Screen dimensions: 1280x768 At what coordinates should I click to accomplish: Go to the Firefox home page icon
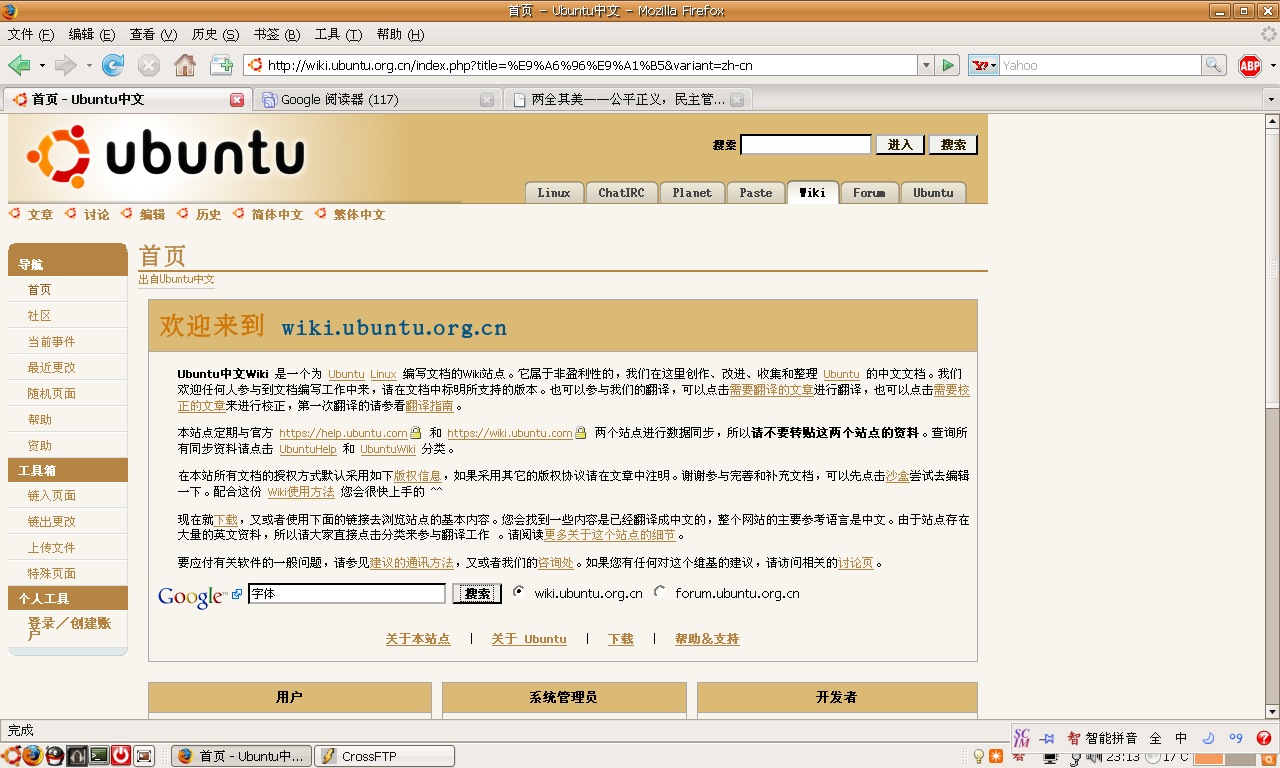point(185,65)
